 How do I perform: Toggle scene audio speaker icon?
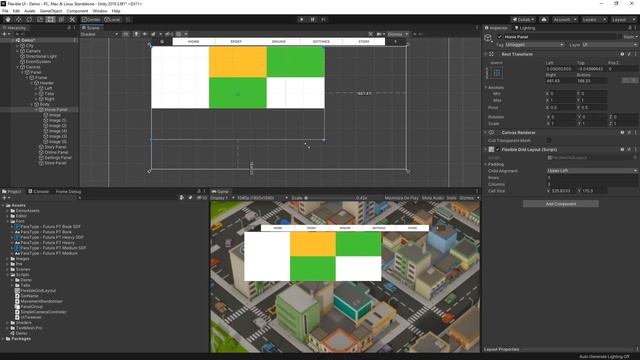pos(144,34)
